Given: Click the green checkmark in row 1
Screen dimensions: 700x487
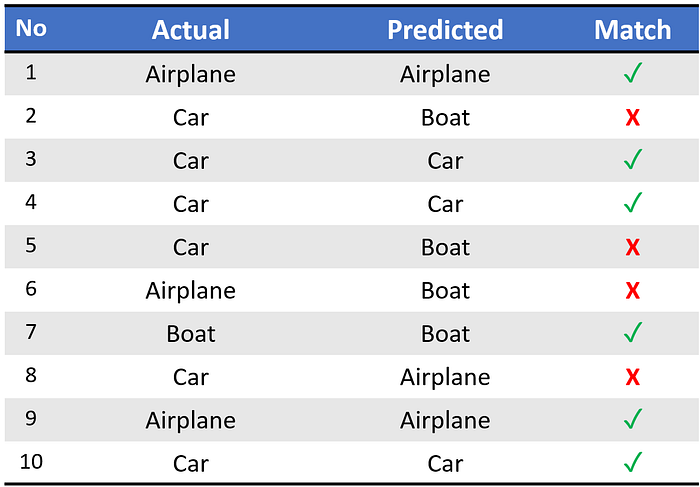Looking at the screenshot, I should pos(633,73).
